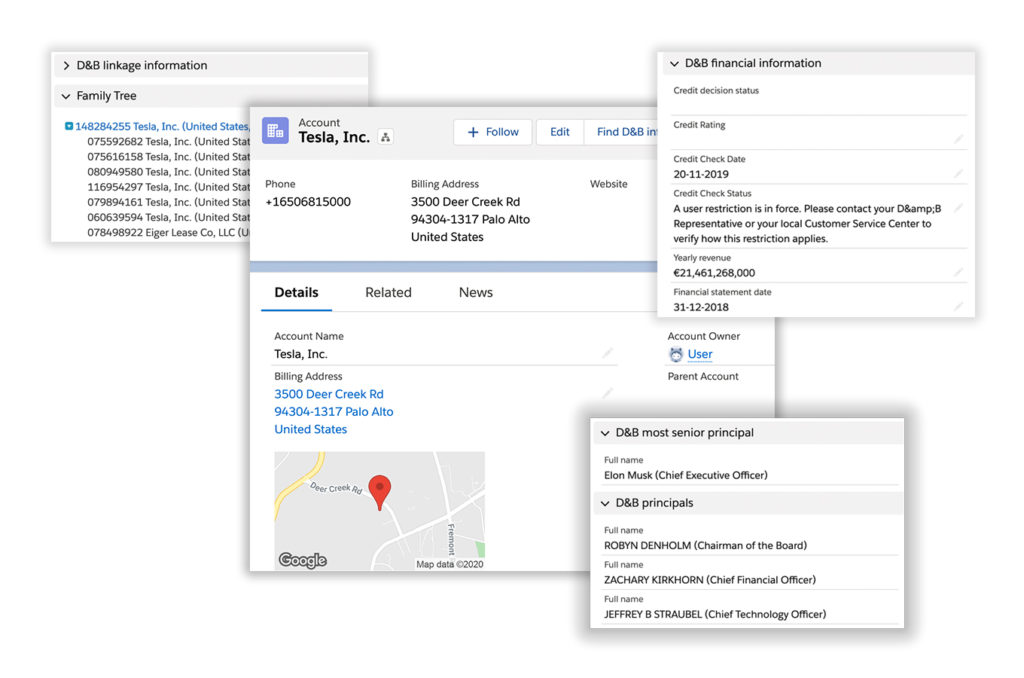The height and width of the screenshot is (678, 1024).
Task: Switch to the Related tab
Action: [x=388, y=293]
